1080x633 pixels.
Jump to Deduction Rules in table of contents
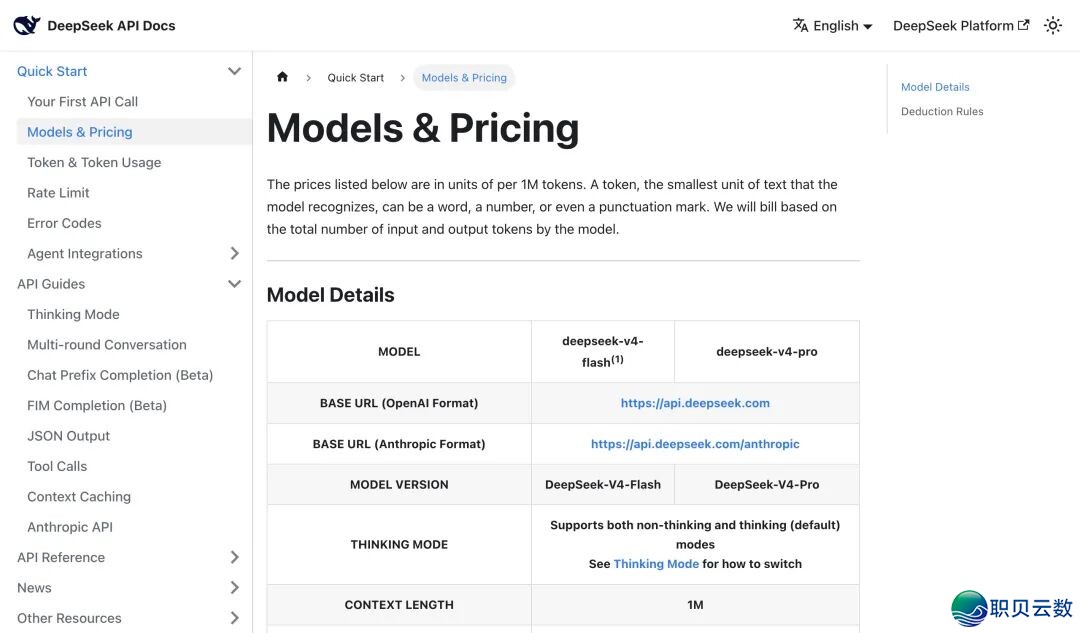click(x=942, y=111)
